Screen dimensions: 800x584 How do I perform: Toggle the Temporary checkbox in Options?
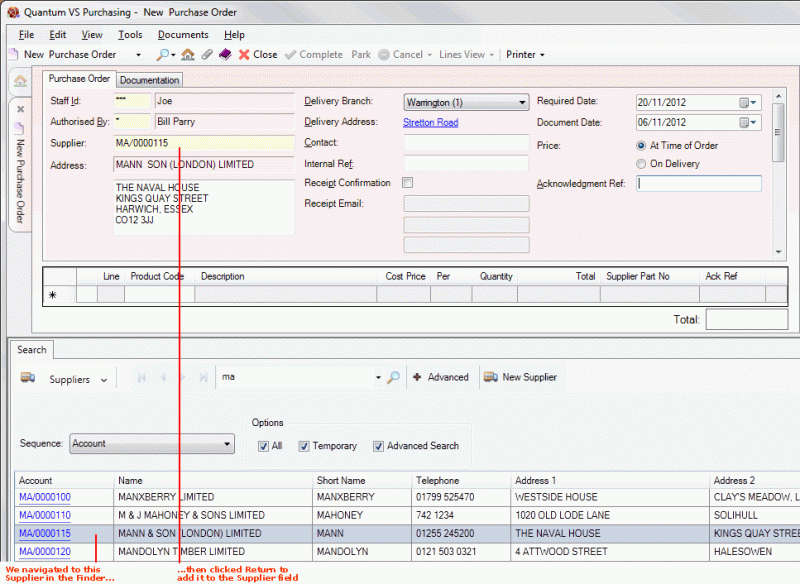click(x=304, y=446)
